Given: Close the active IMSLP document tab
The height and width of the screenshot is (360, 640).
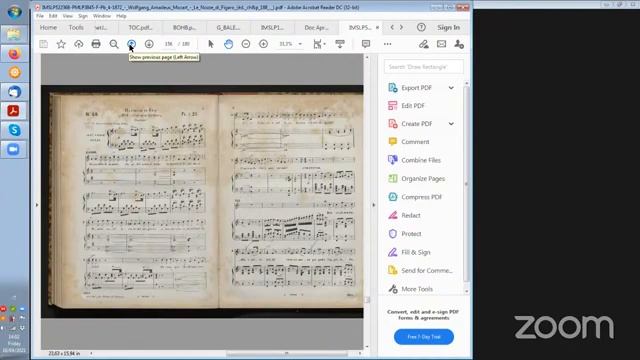Looking at the screenshot, I should (377, 27).
